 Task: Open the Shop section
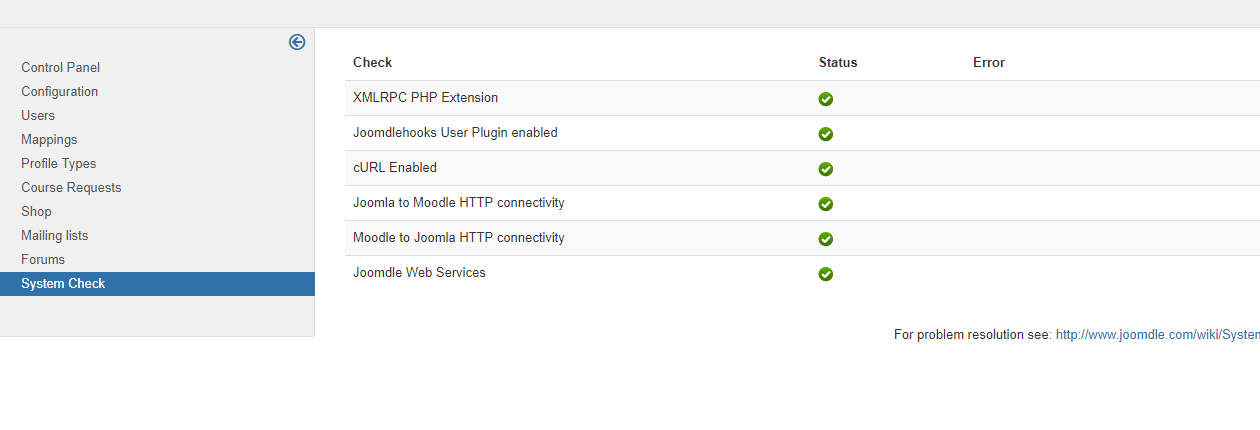pyautogui.click(x=36, y=212)
